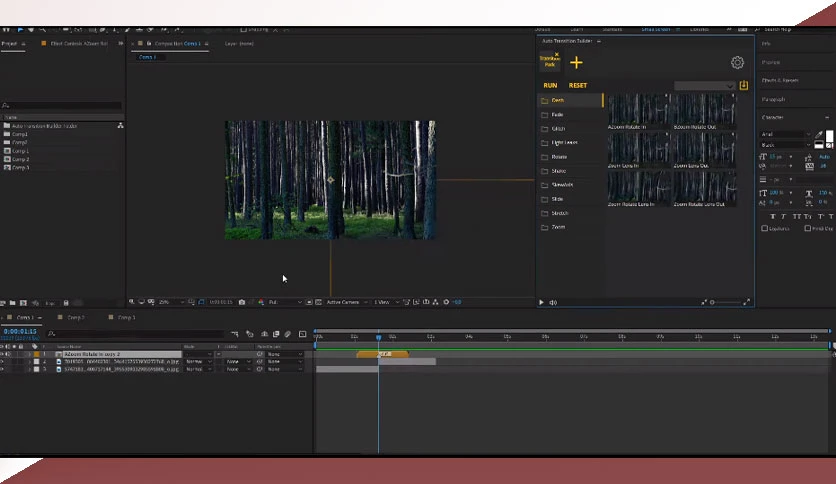The height and width of the screenshot is (484, 836).
Task: Open the Effect Controls tab
Action: pos(78,43)
